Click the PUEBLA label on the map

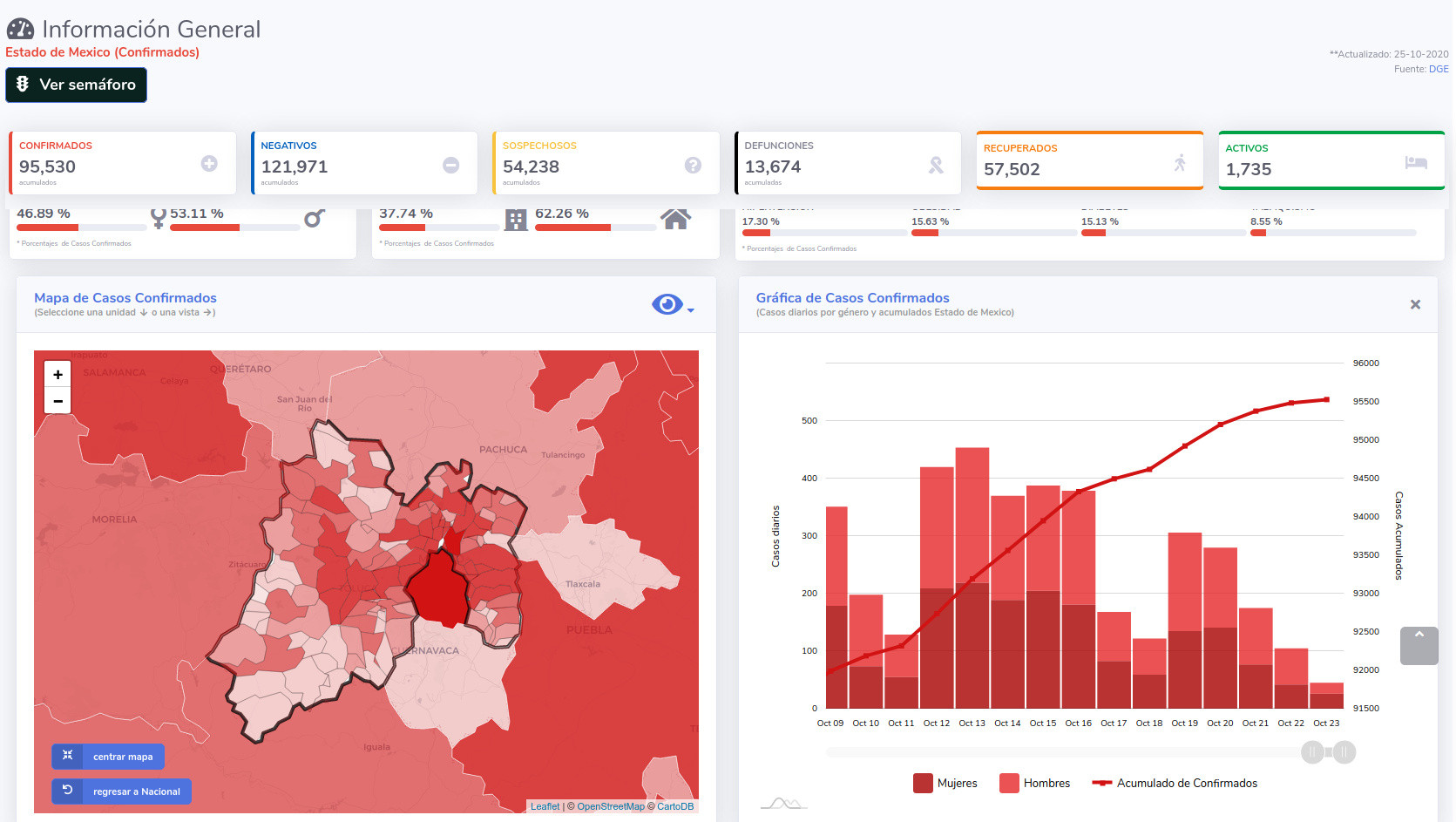(x=589, y=629)
